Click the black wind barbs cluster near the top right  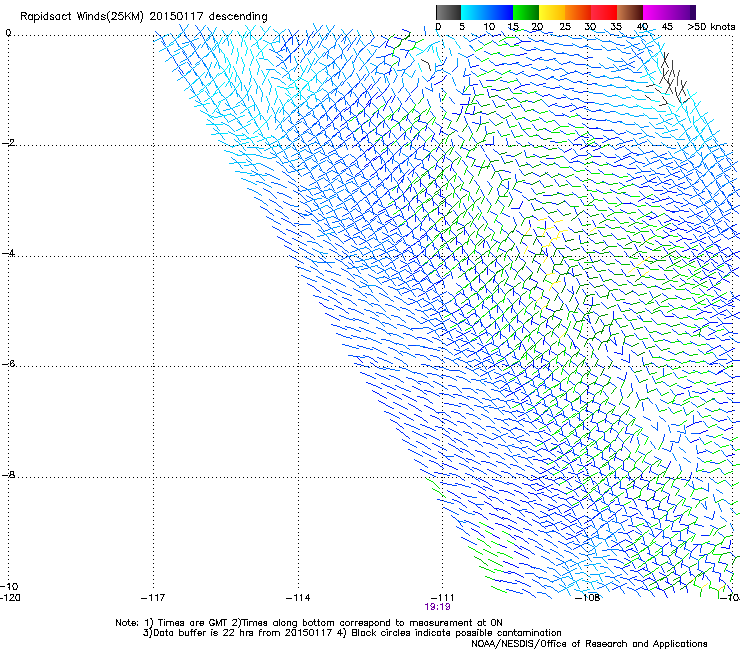click(669, 79)
